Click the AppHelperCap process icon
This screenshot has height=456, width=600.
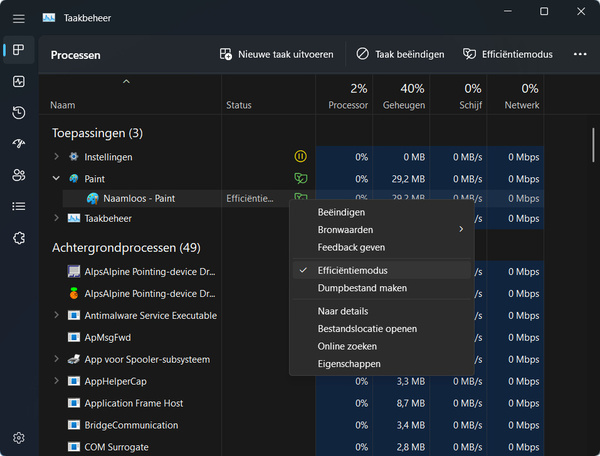click(x=73, y=381)
